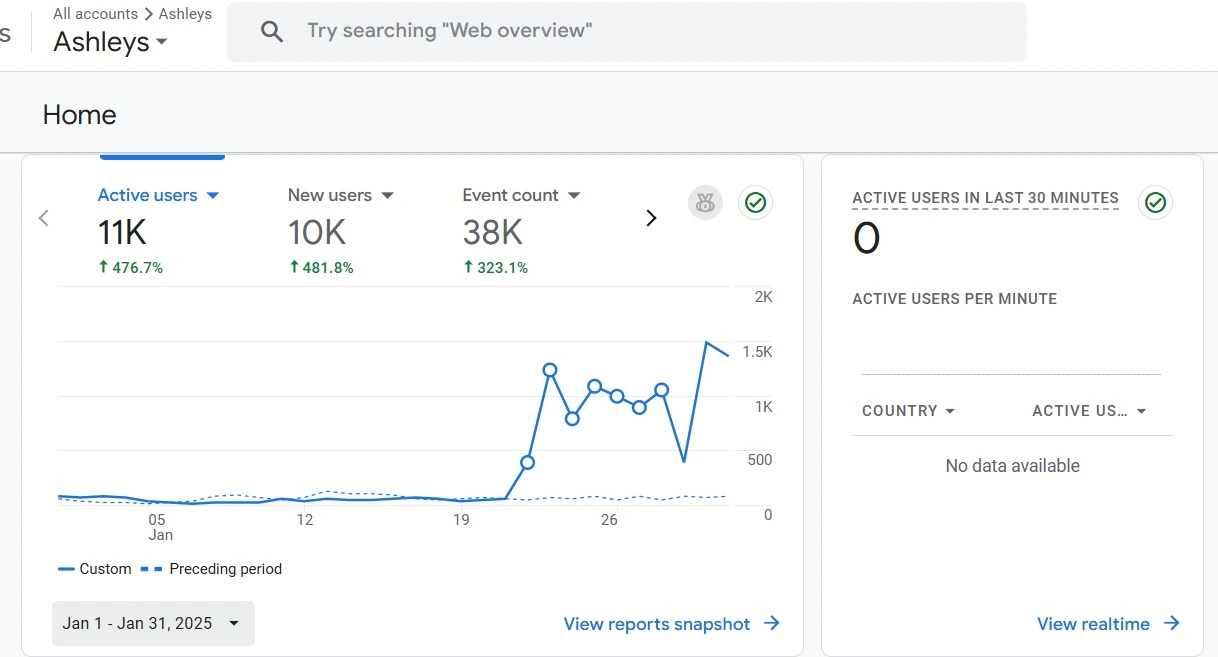This screenshot has width=1218, height=657.
Task: Click the left chevron before Active users
Action: (43, 218)
